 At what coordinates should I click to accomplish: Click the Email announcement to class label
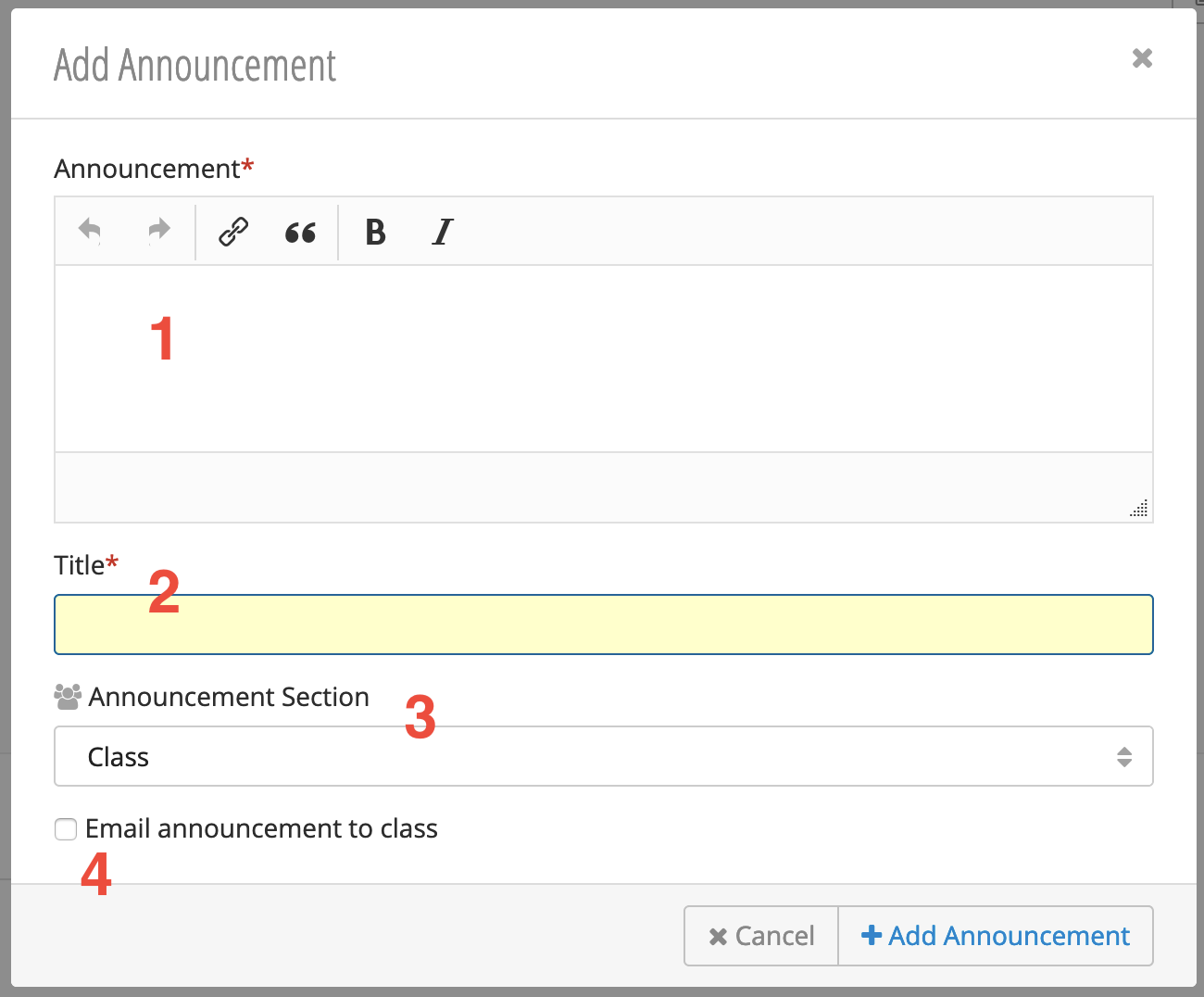(x=261, y=828)
